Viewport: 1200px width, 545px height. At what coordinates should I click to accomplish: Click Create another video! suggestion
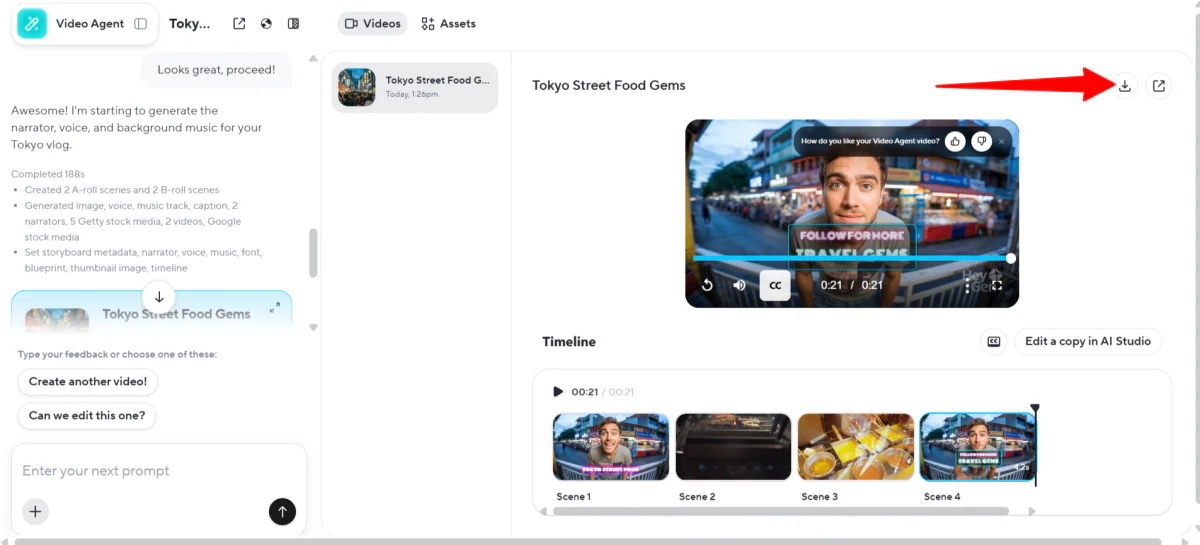click(88, 381)
